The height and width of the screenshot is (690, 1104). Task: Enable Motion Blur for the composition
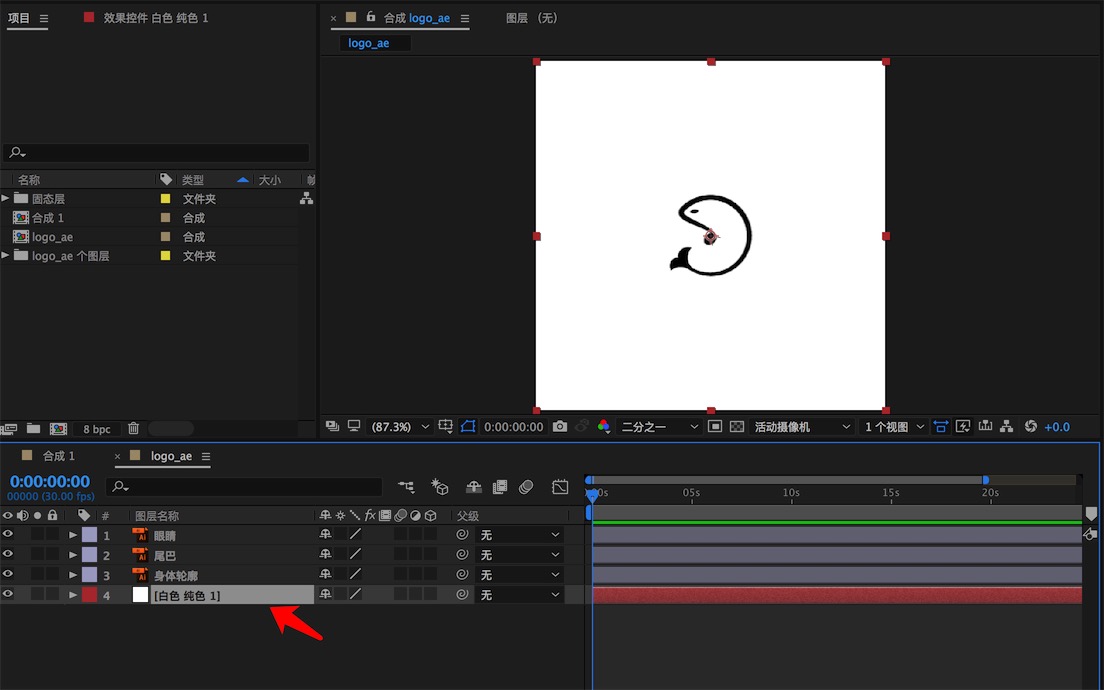point(527,487)
